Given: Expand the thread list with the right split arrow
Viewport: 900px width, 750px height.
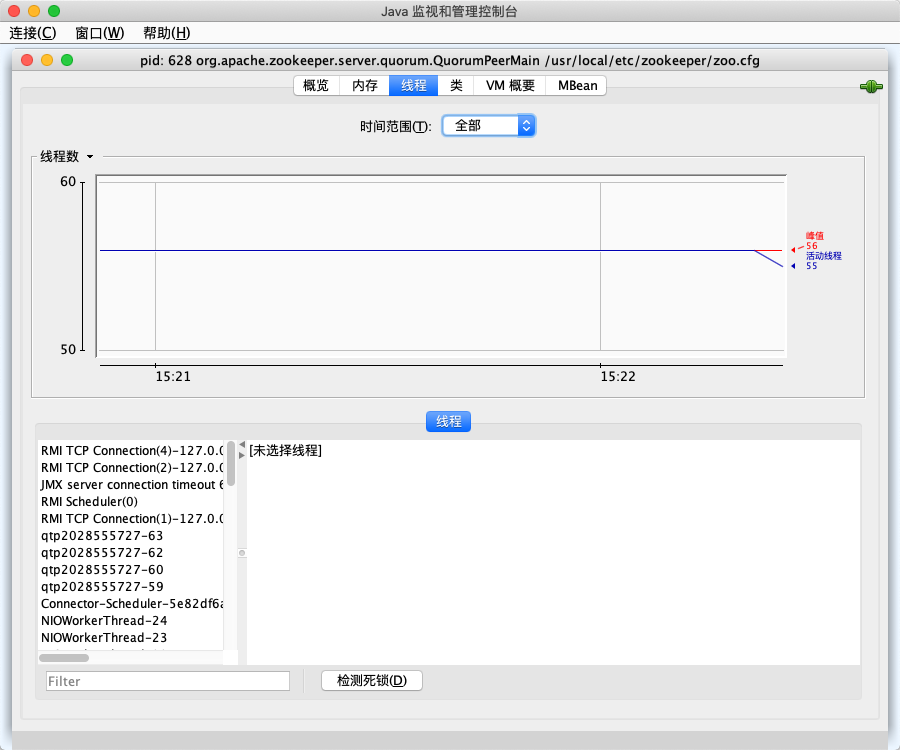Looking at the screenshot, I should click(242, 454).
